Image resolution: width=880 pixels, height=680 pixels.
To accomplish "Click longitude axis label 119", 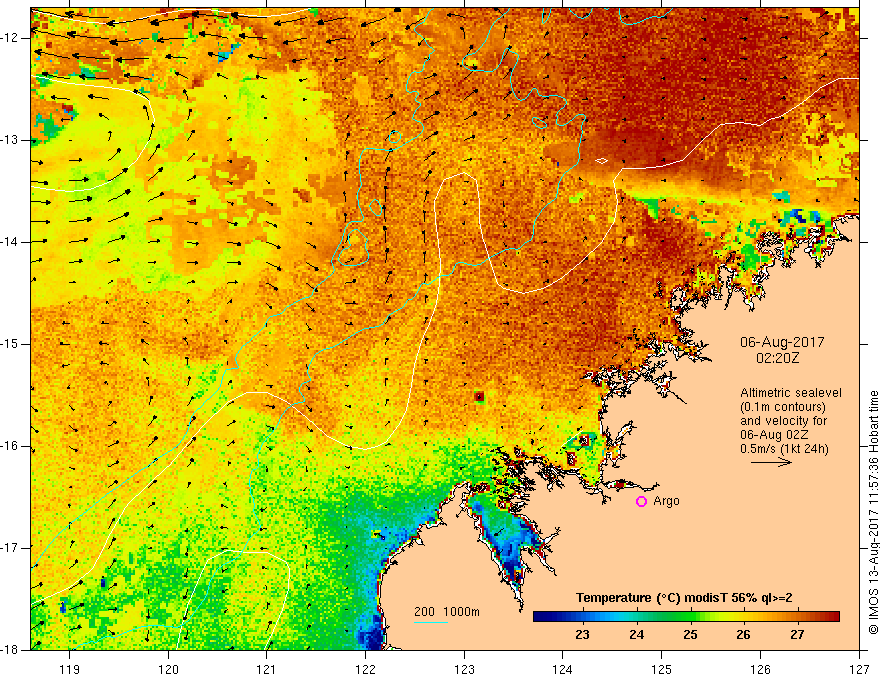I will coord(70,669).
